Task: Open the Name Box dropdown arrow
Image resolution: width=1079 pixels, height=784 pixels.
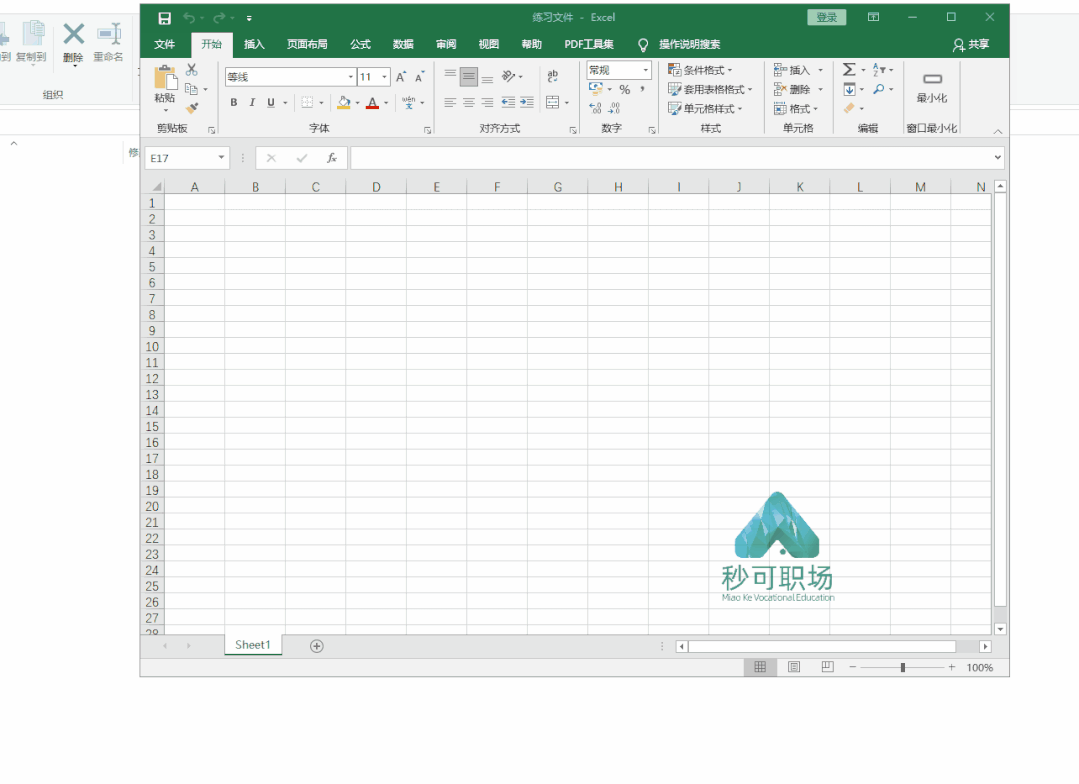Action: coord(221,158)
